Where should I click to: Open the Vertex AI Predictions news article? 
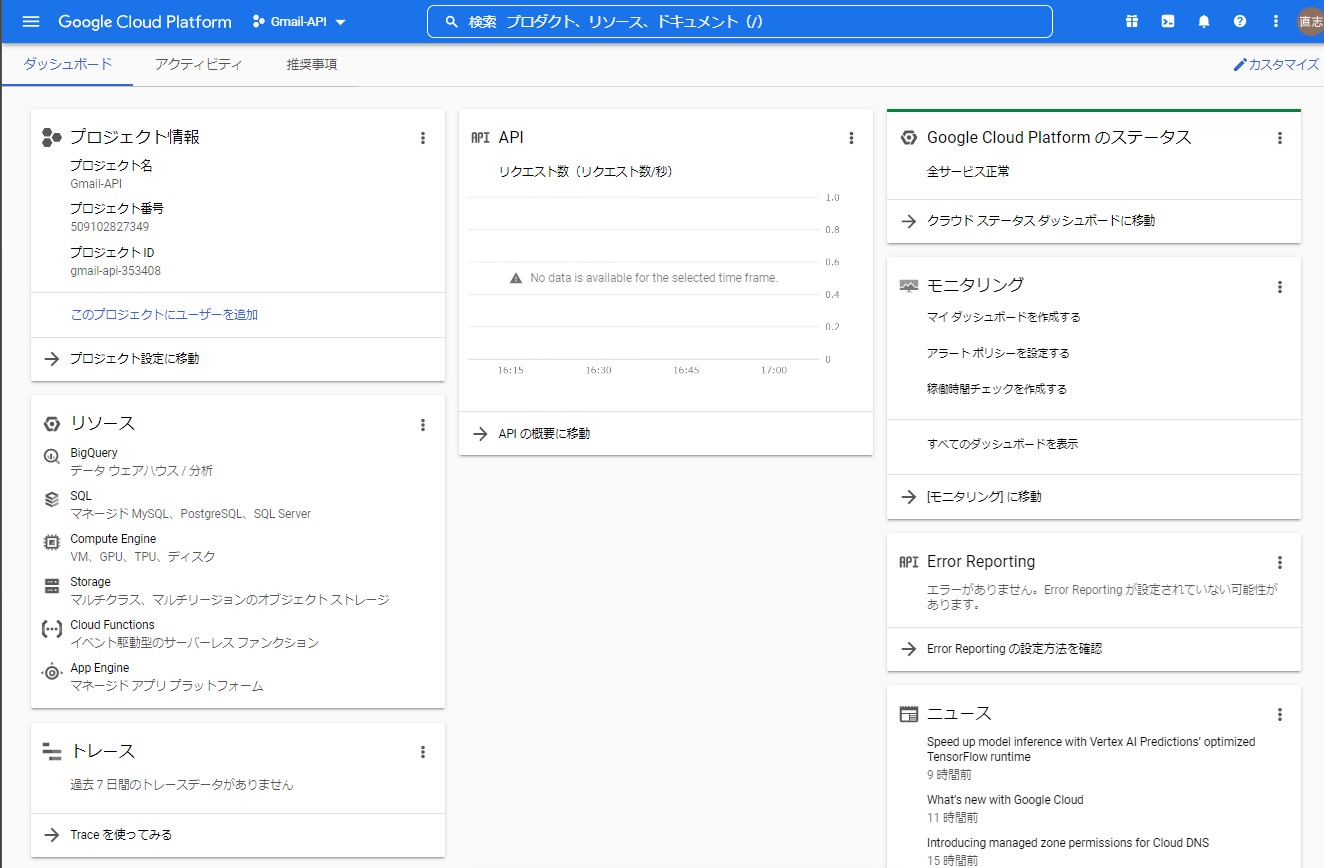pyautogui.click(x=1090, y=749)
